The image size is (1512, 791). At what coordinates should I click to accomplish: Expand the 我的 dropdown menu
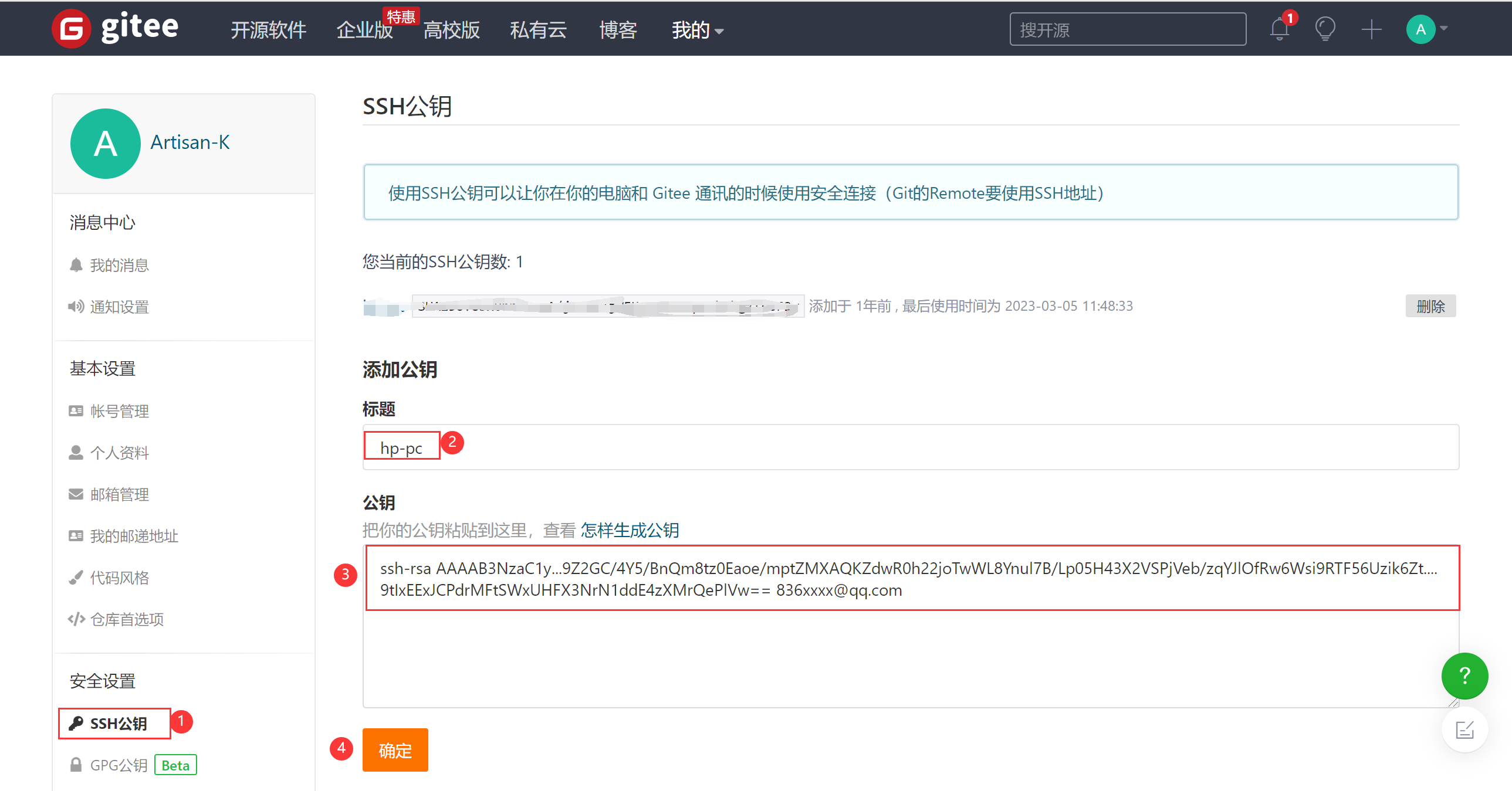pos(697,30)
